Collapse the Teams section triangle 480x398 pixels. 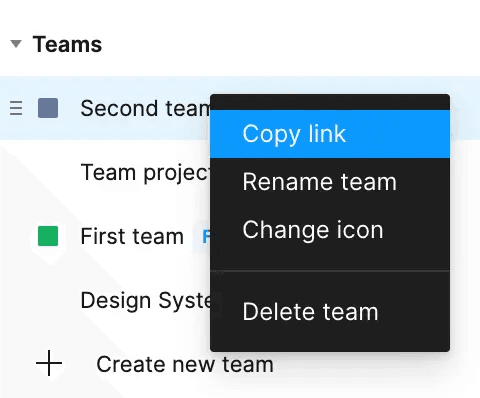(16, 44)
